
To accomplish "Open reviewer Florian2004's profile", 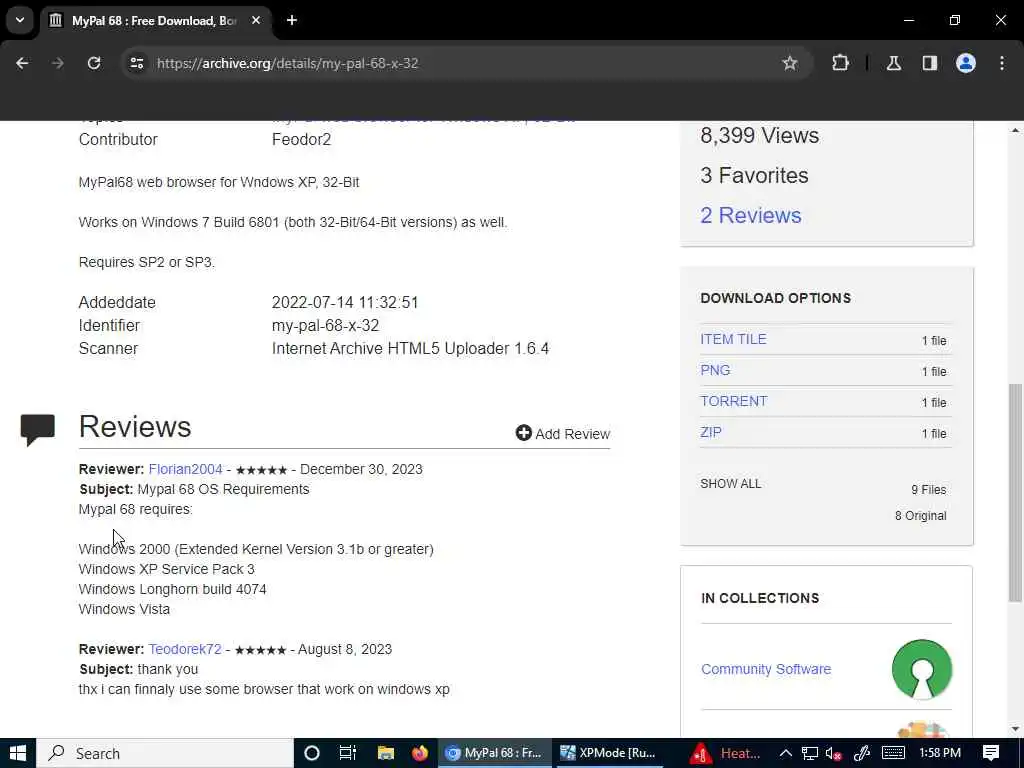I will pos(185,470).
